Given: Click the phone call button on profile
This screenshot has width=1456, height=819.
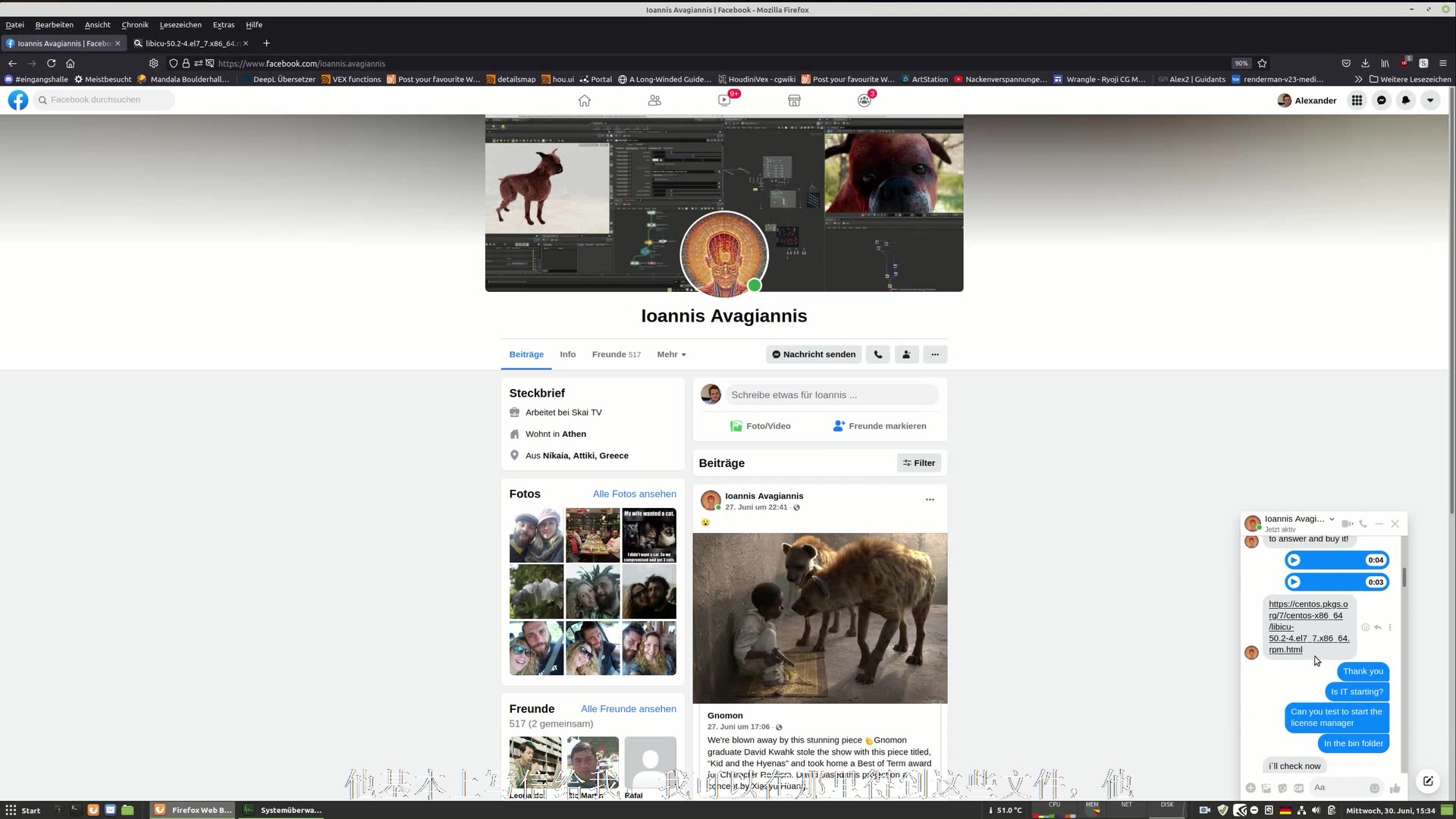Looking at the screenshot, I should 878,354.
